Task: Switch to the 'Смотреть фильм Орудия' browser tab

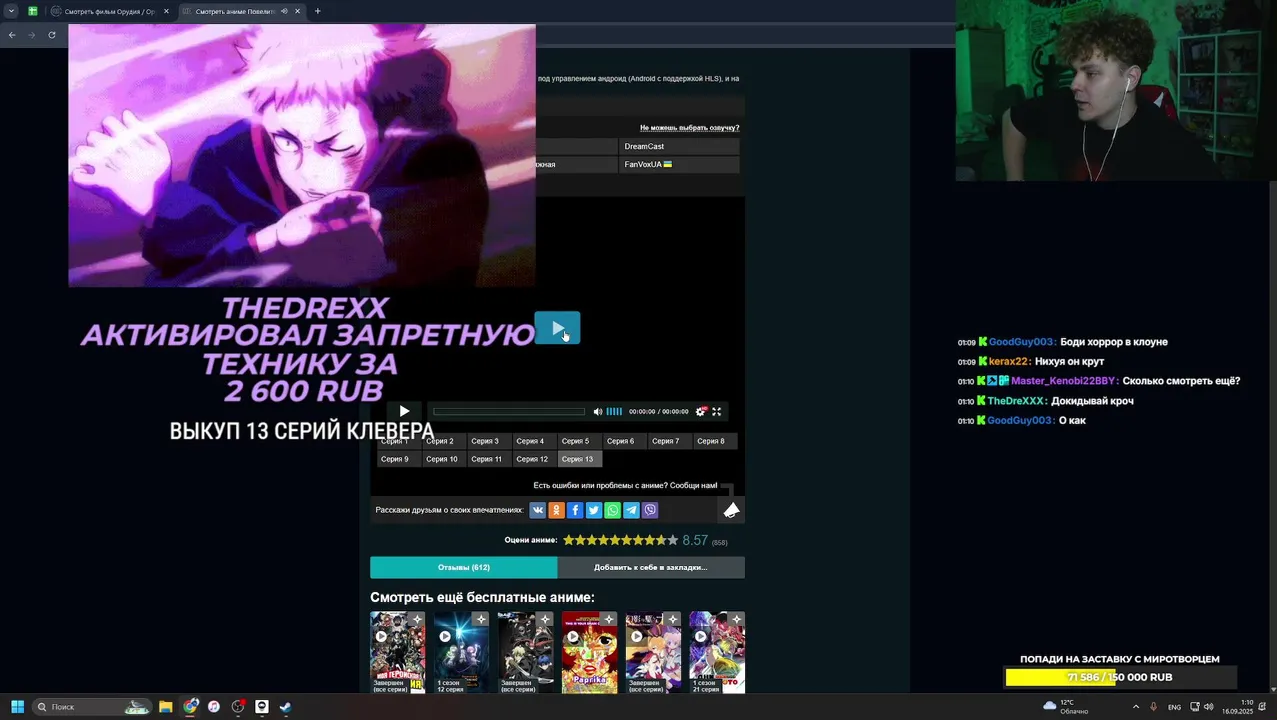Action: tap(110, 11)
